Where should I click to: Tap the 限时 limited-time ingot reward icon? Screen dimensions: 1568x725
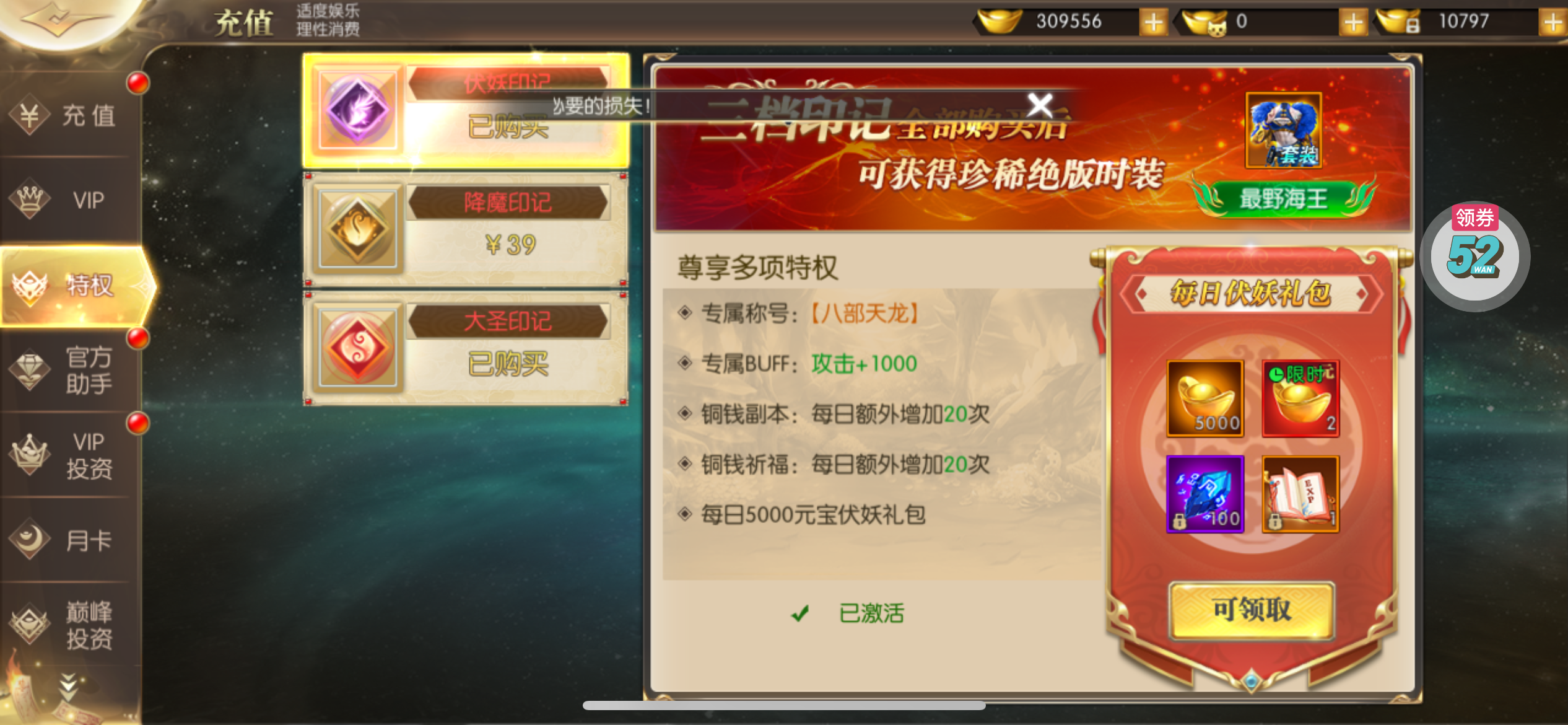pos(1300,399)
